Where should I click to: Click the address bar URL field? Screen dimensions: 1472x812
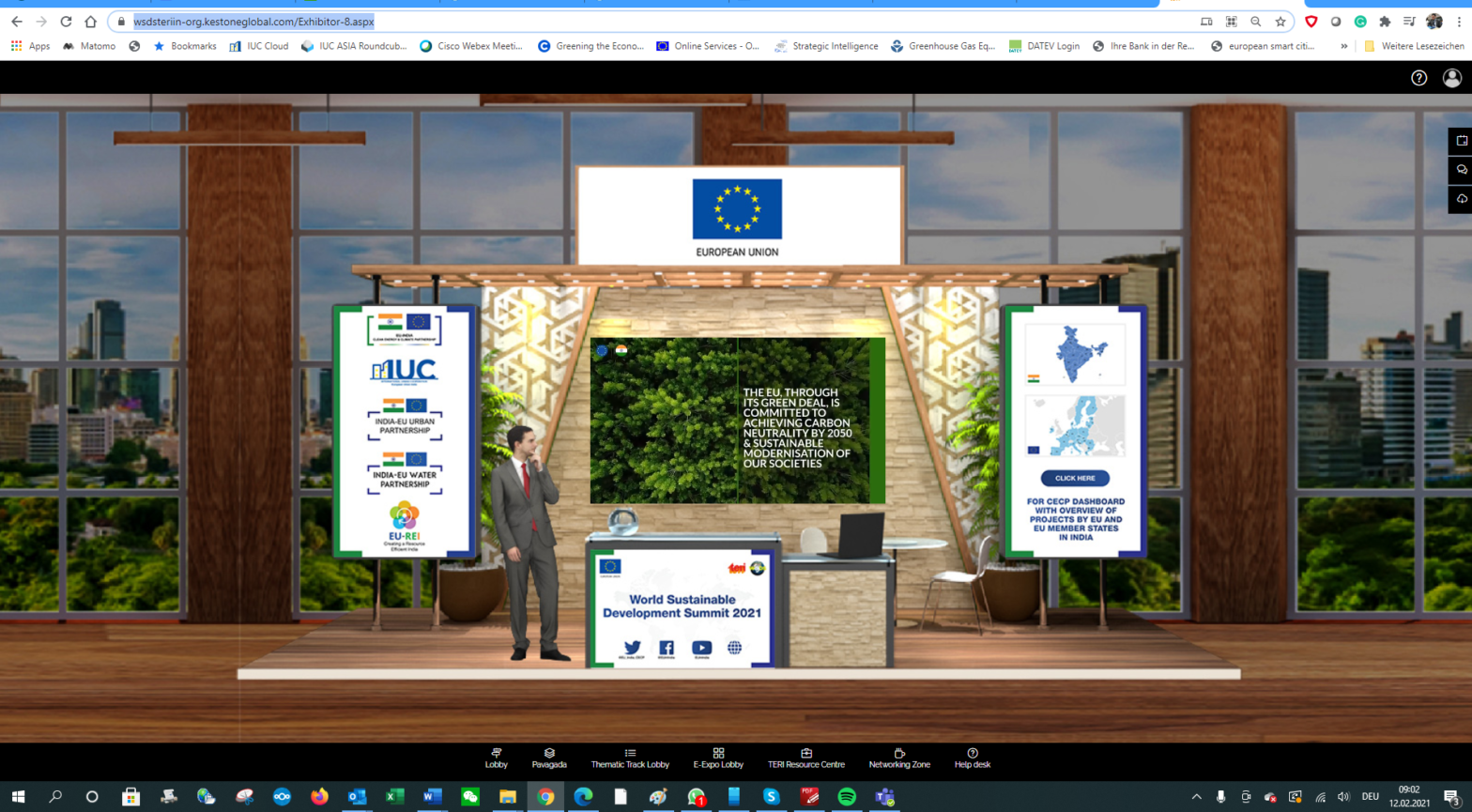[657, 22]
